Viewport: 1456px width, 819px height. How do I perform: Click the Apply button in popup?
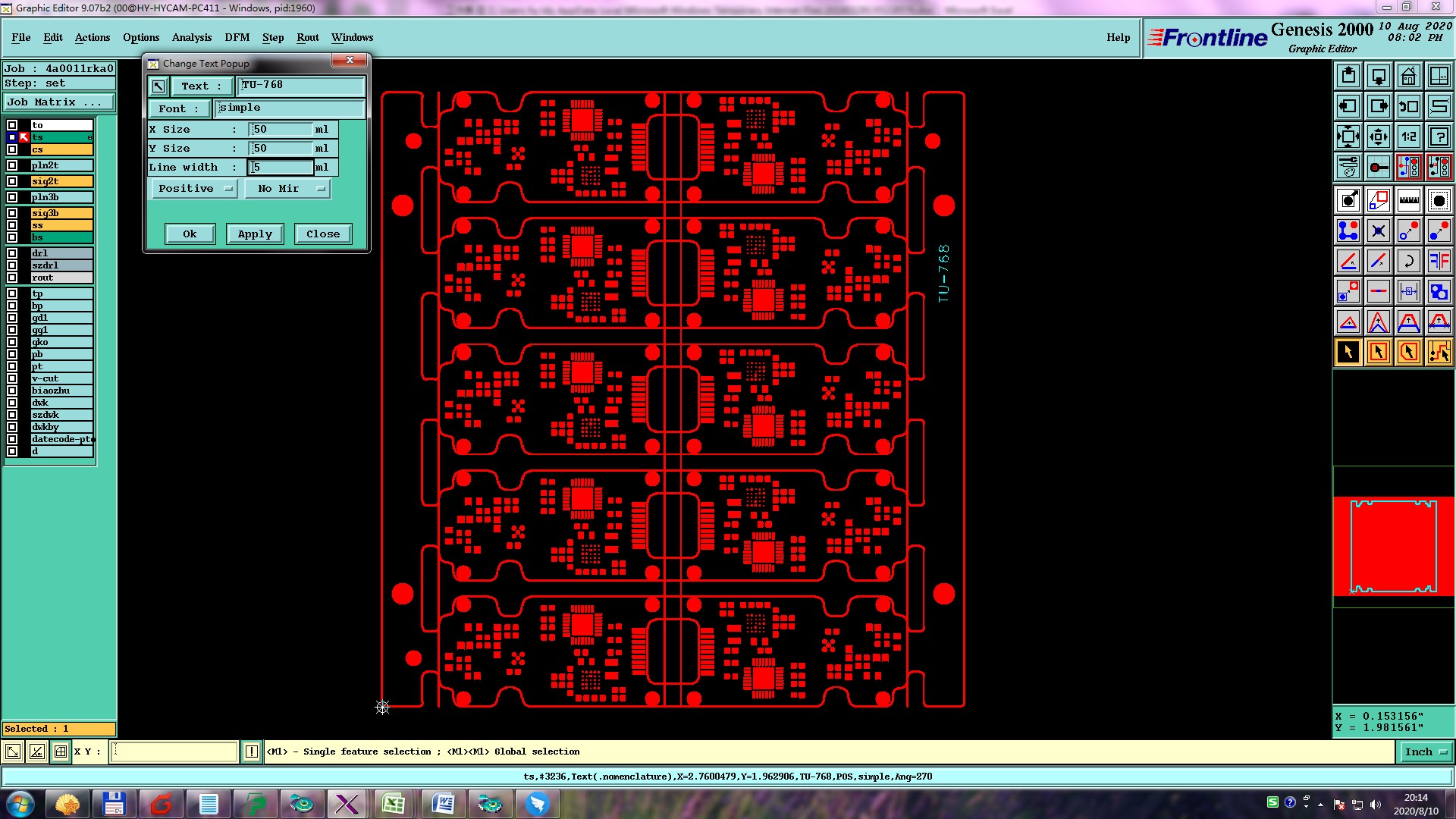click(255, 234)
